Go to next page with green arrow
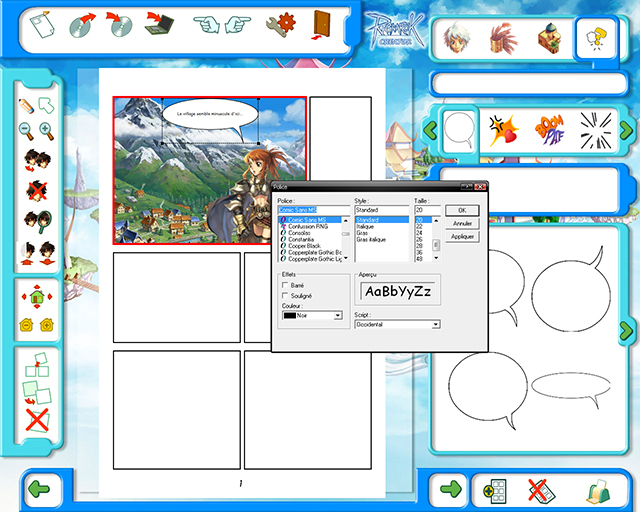640x512 pixels. (x=451, y=489)
